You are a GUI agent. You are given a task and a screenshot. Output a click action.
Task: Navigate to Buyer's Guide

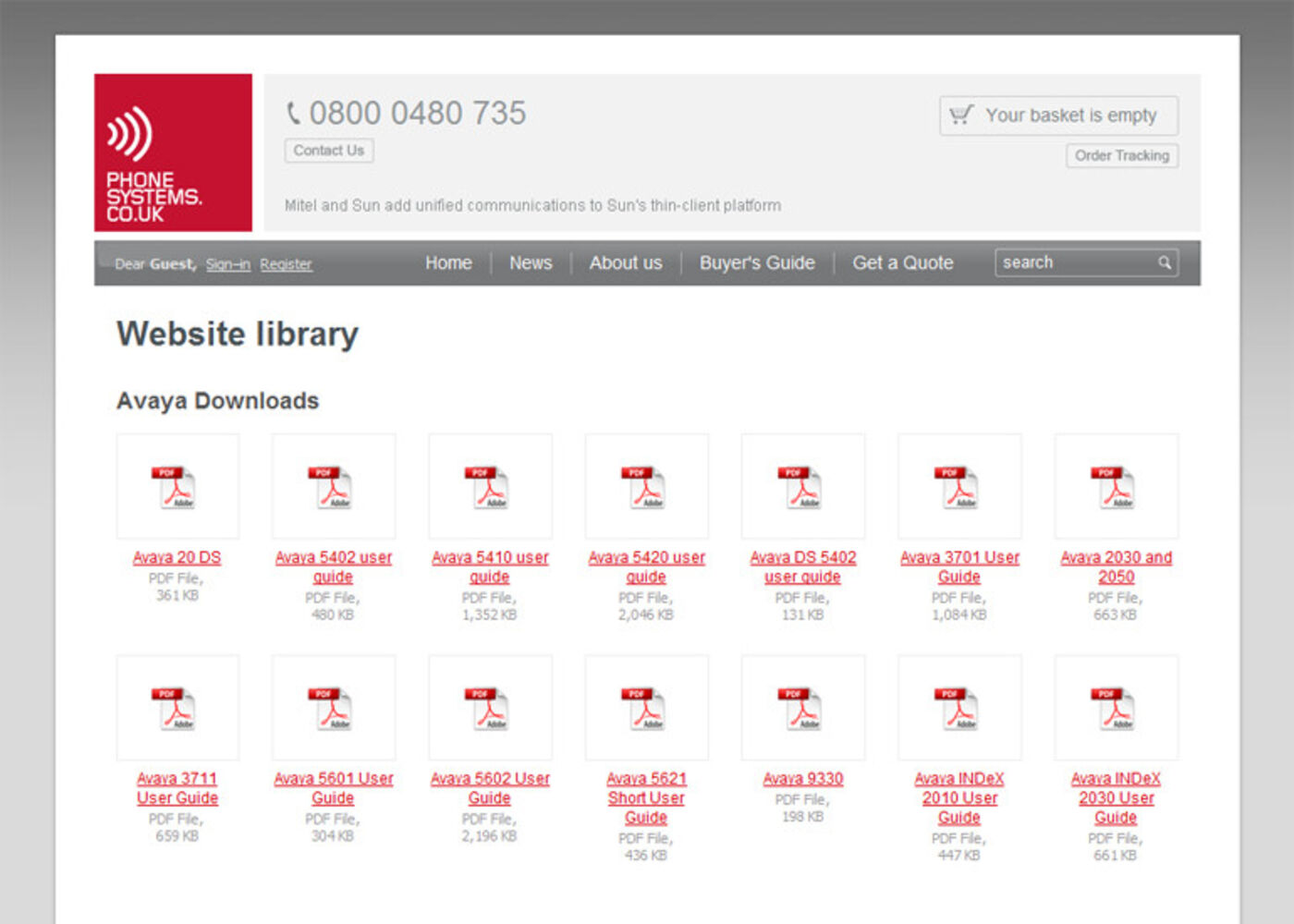(757, 263)
